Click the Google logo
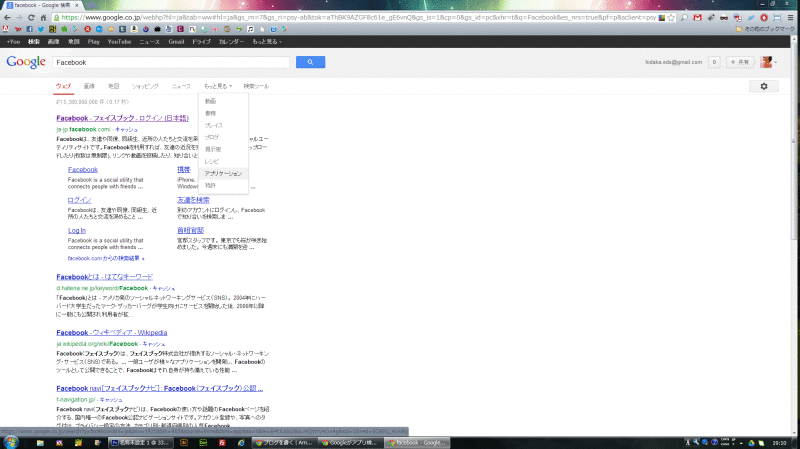The image size is (800, 449). click(x=26, y=62)
